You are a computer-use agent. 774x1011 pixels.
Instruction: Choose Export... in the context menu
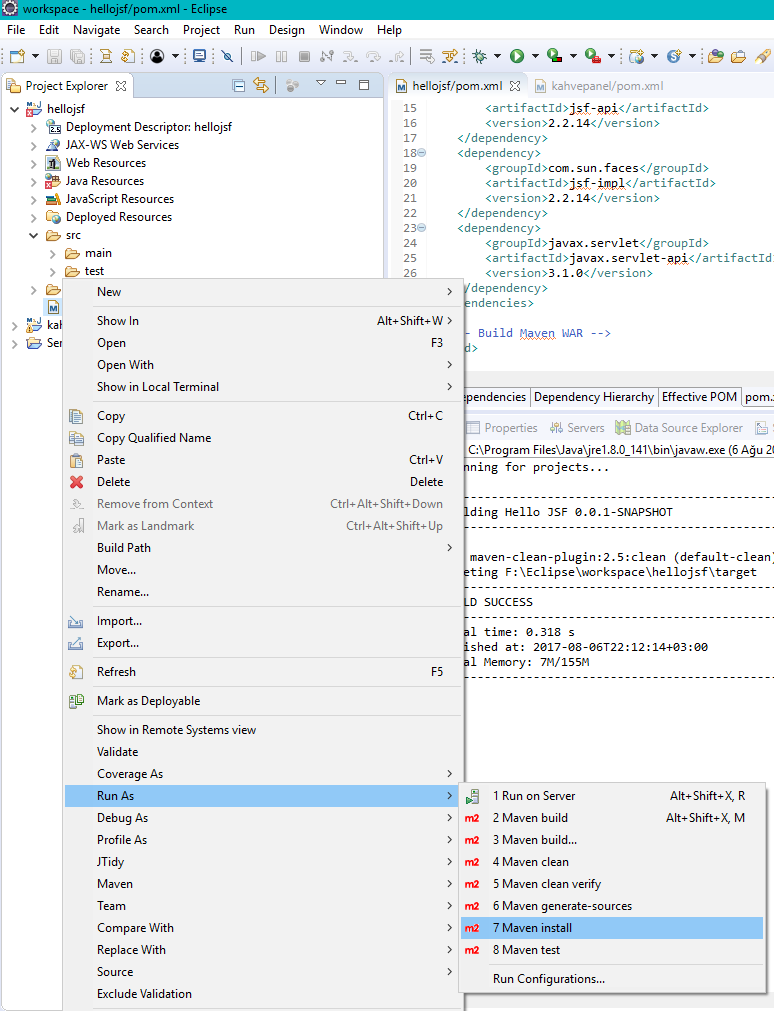pos(264,643)
